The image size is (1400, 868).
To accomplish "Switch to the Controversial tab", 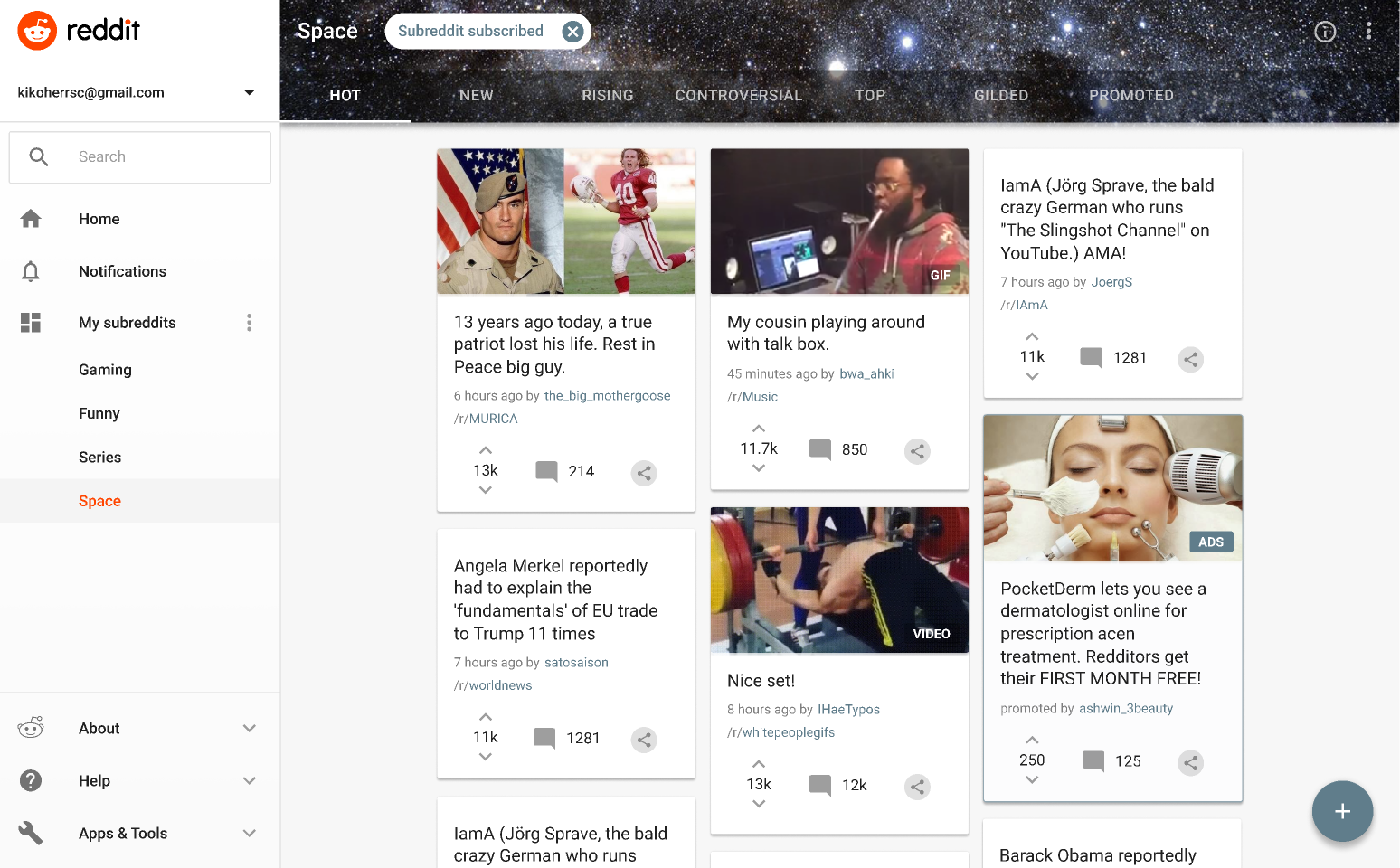I will coord(738,96).
